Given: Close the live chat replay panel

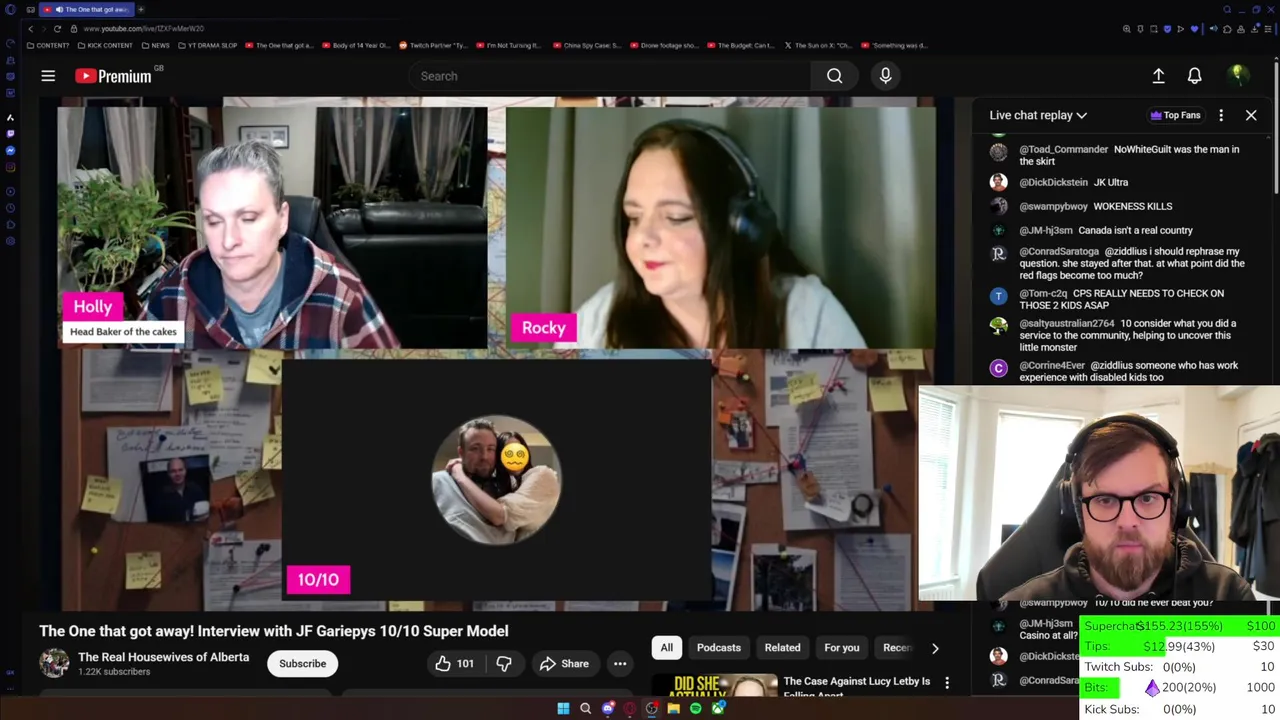Looking at the screenshot, I should [1251, 115].
